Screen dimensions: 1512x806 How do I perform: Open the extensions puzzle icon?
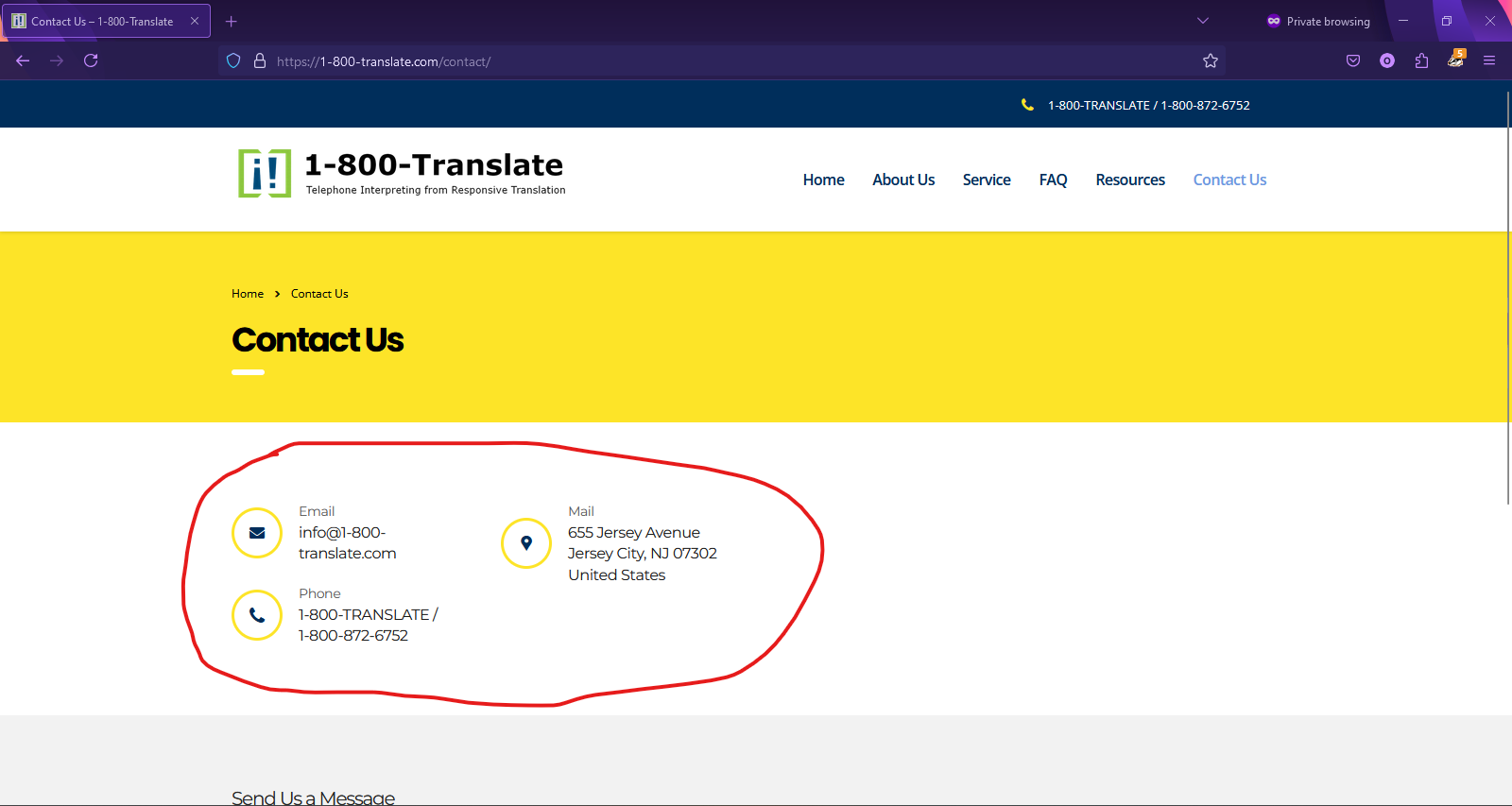1421,61
